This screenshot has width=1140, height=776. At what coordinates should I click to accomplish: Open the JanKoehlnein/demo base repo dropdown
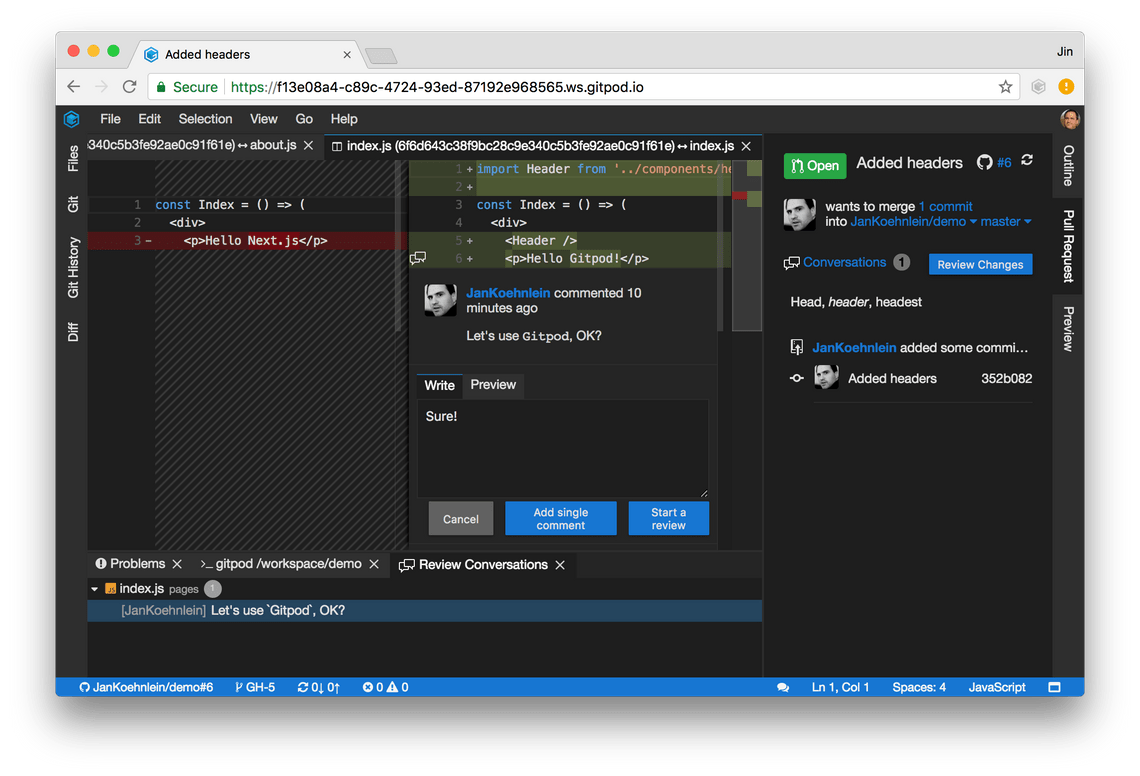coord(913,222)
